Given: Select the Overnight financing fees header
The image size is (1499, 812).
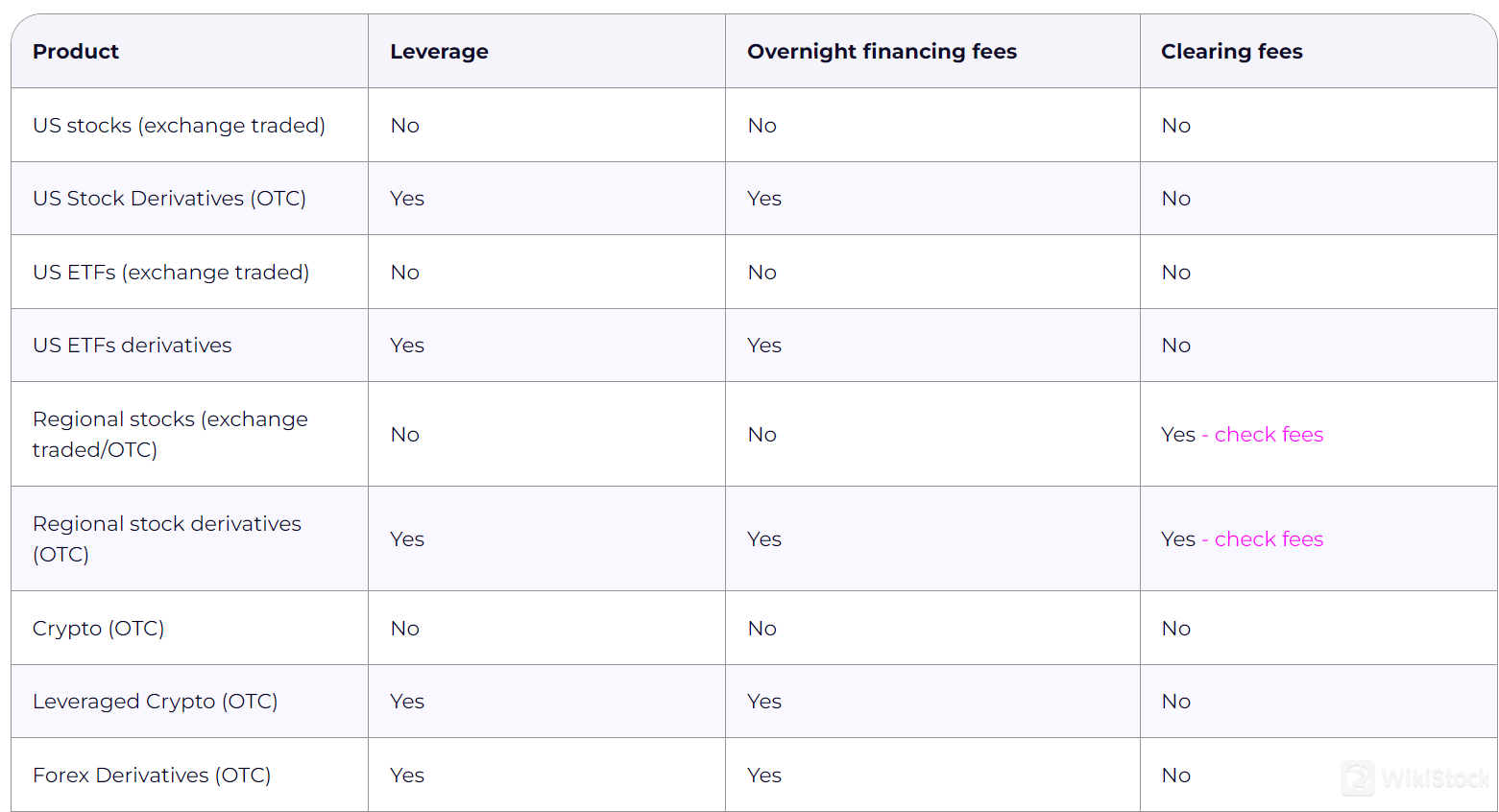Looking at the screenshot, I should (x=882, y=52).
